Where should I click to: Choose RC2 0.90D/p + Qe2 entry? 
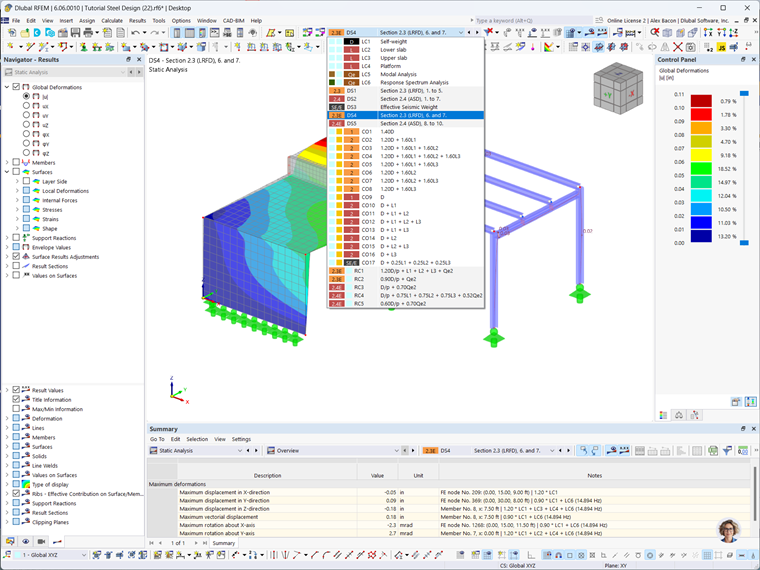pyautogui.click(x=406, y=279)
